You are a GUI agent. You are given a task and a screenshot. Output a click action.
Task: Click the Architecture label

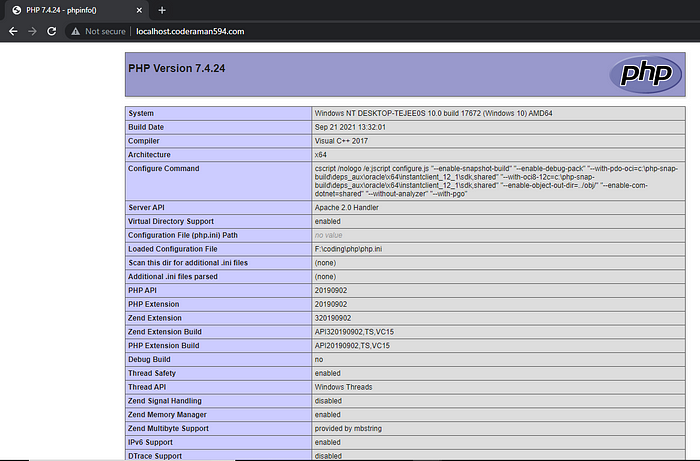click(149, 155)
